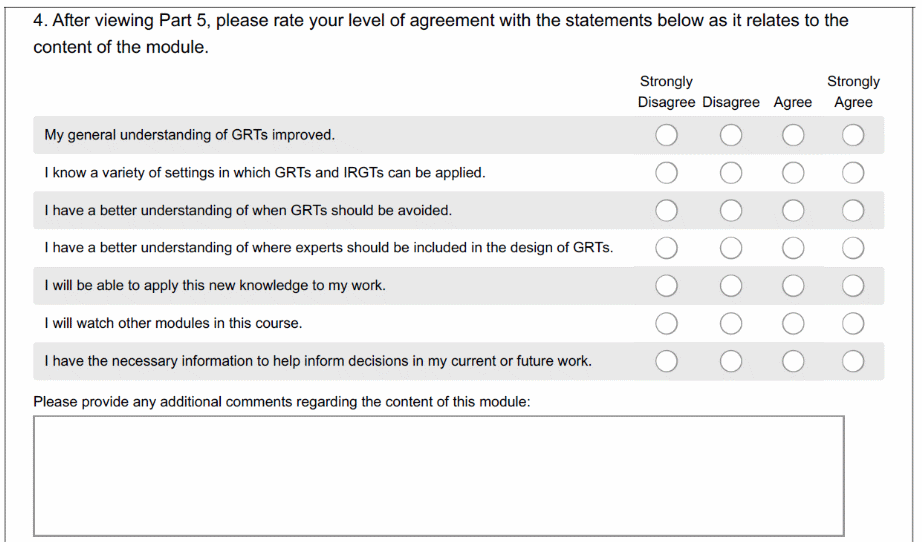Select Disagree for when GRTs should be avoided
The height and width of the screenshot is (542, 922).
731,211
